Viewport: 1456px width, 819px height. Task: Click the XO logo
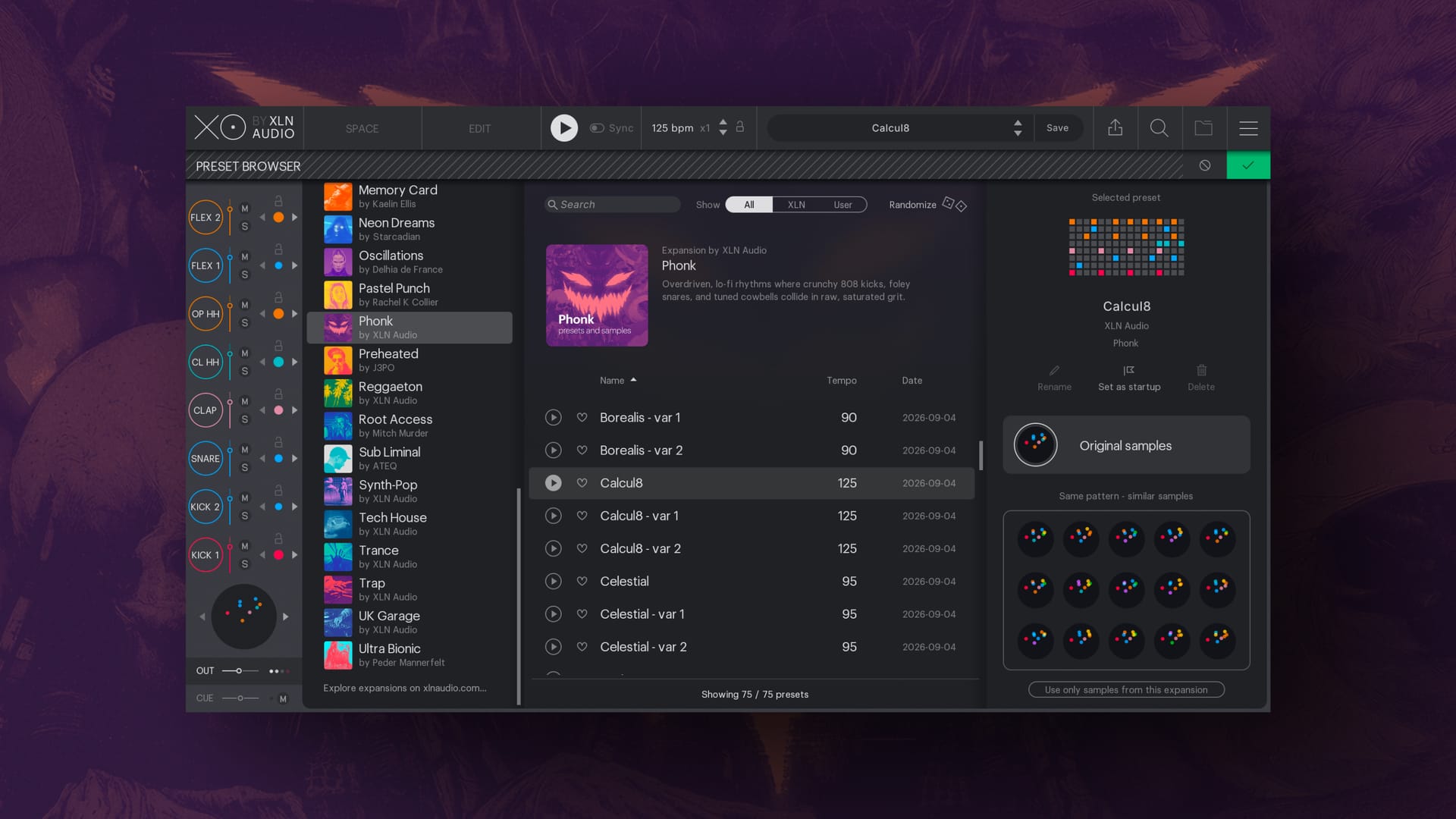pyautogui.click(x=220, y=127)
